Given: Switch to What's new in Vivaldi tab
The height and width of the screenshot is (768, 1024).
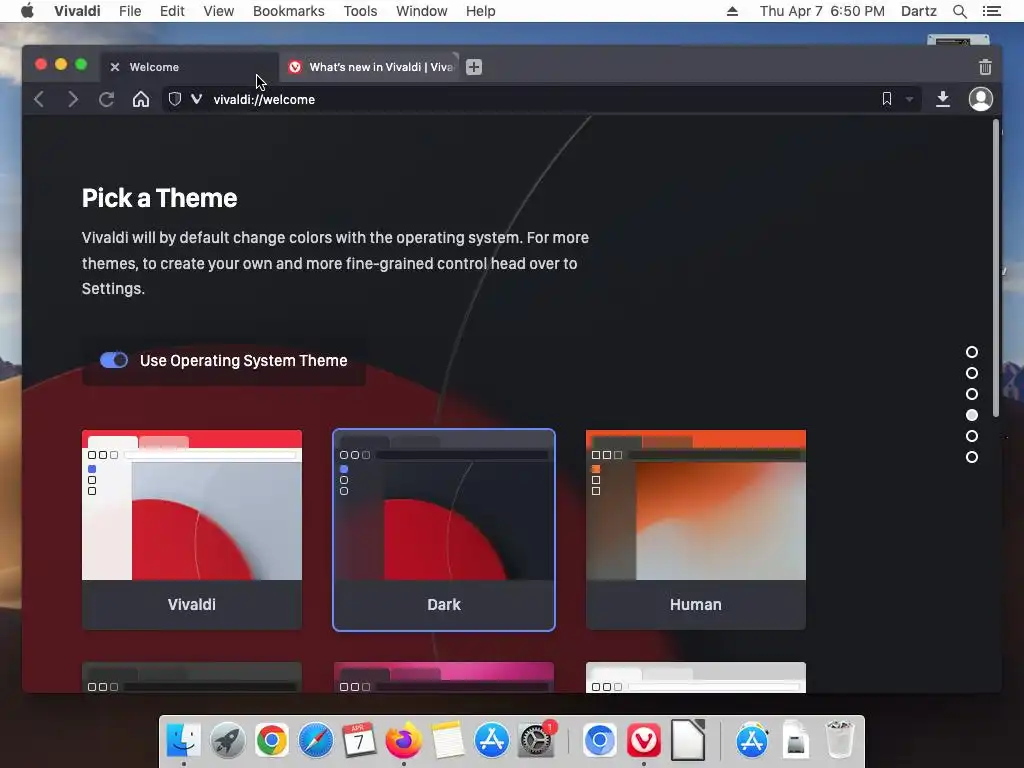Looking at the screenshot, I should pyautogui.click(x=370, y=67).
